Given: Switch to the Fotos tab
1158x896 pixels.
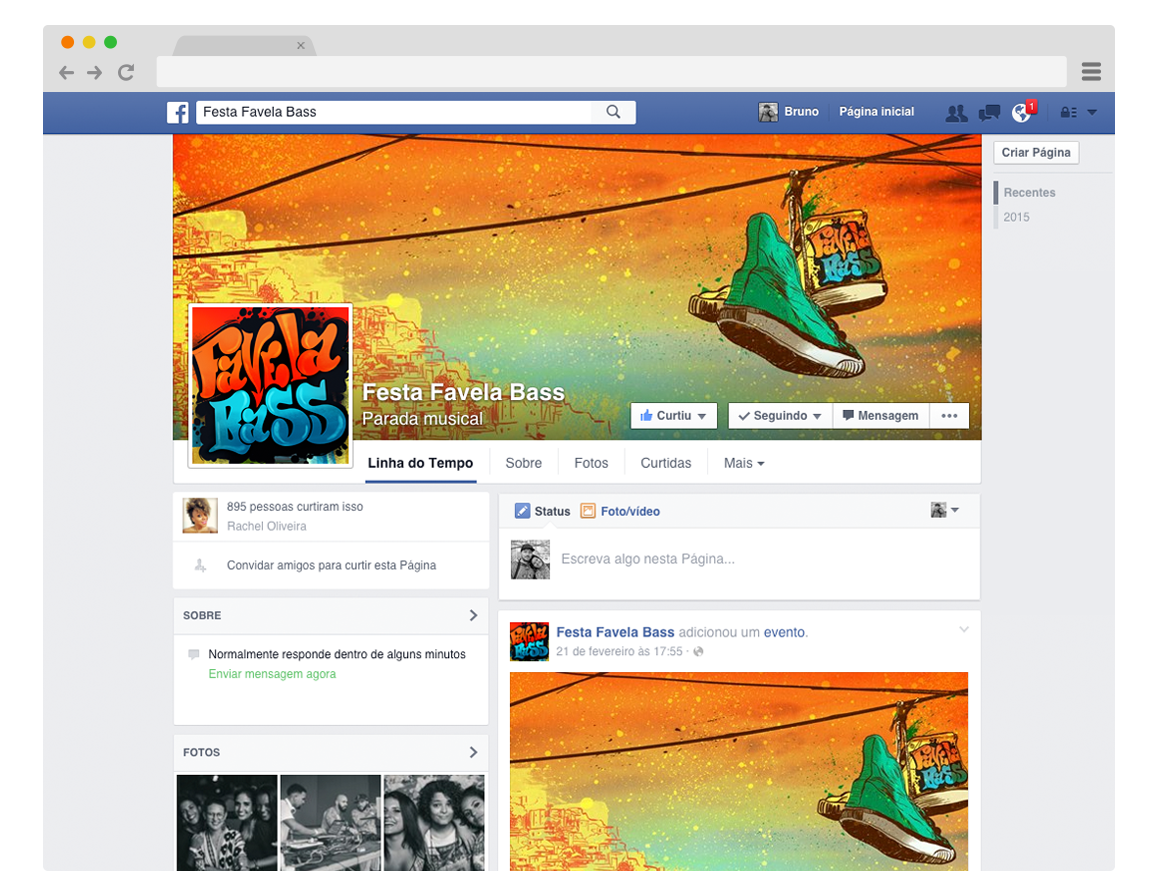Looking at the screenshot, I should pos(592,463).
